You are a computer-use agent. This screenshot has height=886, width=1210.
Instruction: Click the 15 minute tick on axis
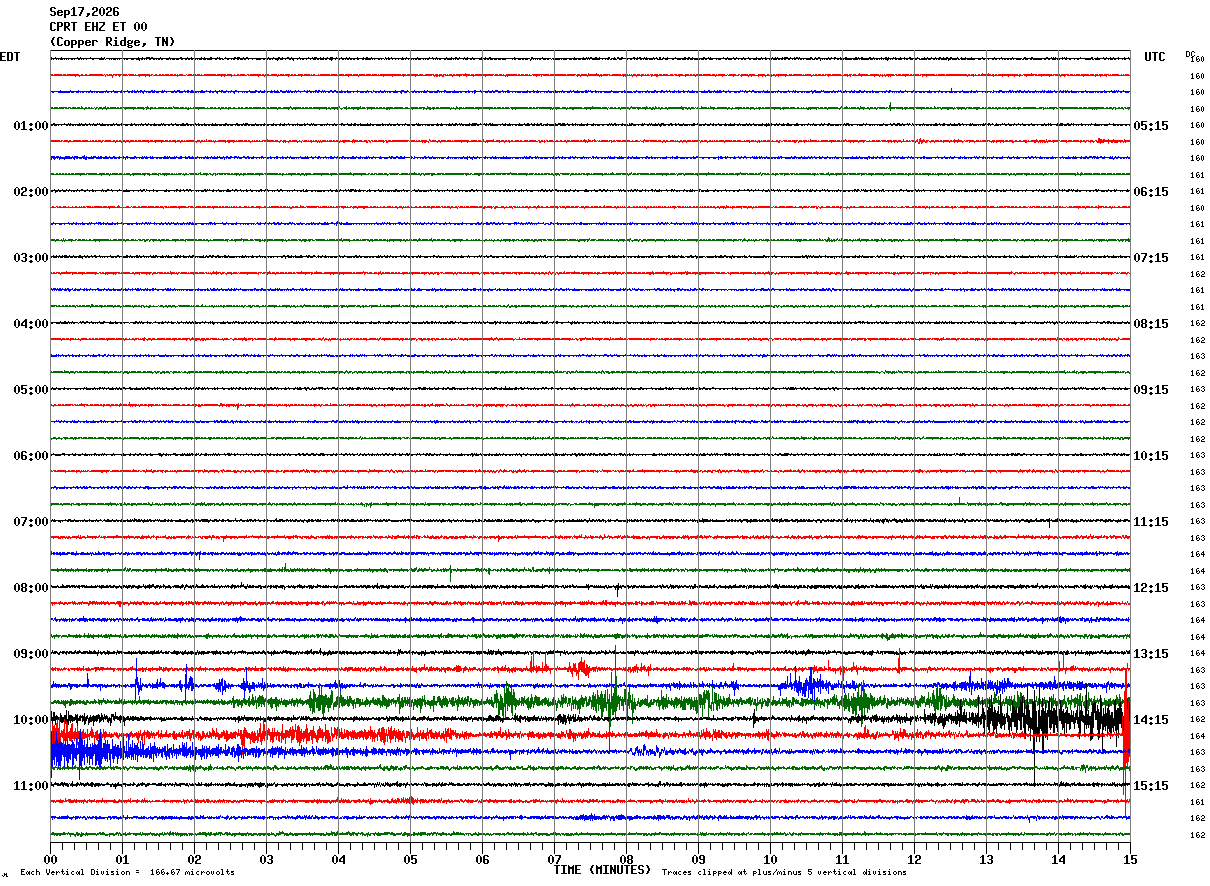pos(1130,859)
